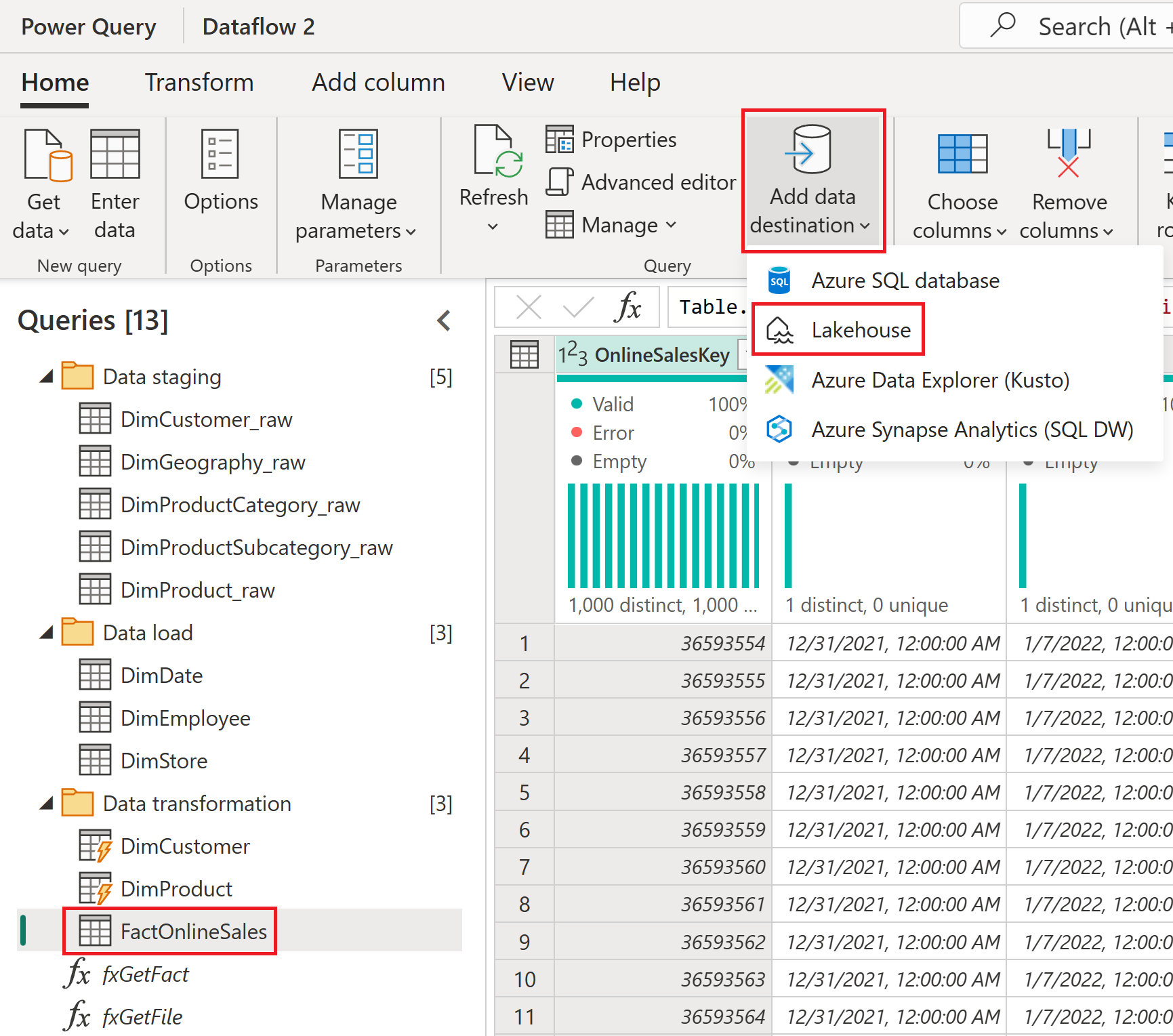Click the Search box

click(1067, 26)
